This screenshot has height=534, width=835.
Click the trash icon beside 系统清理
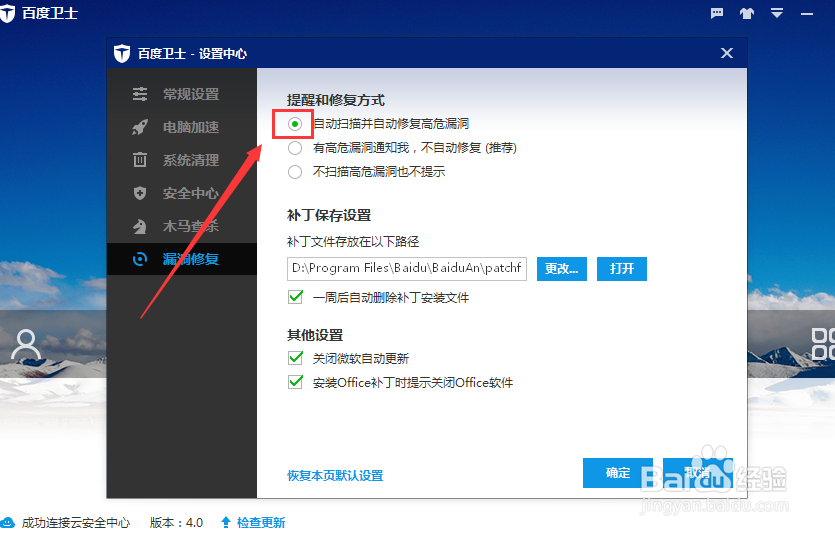pyautogui.click(x=140, y=160)
